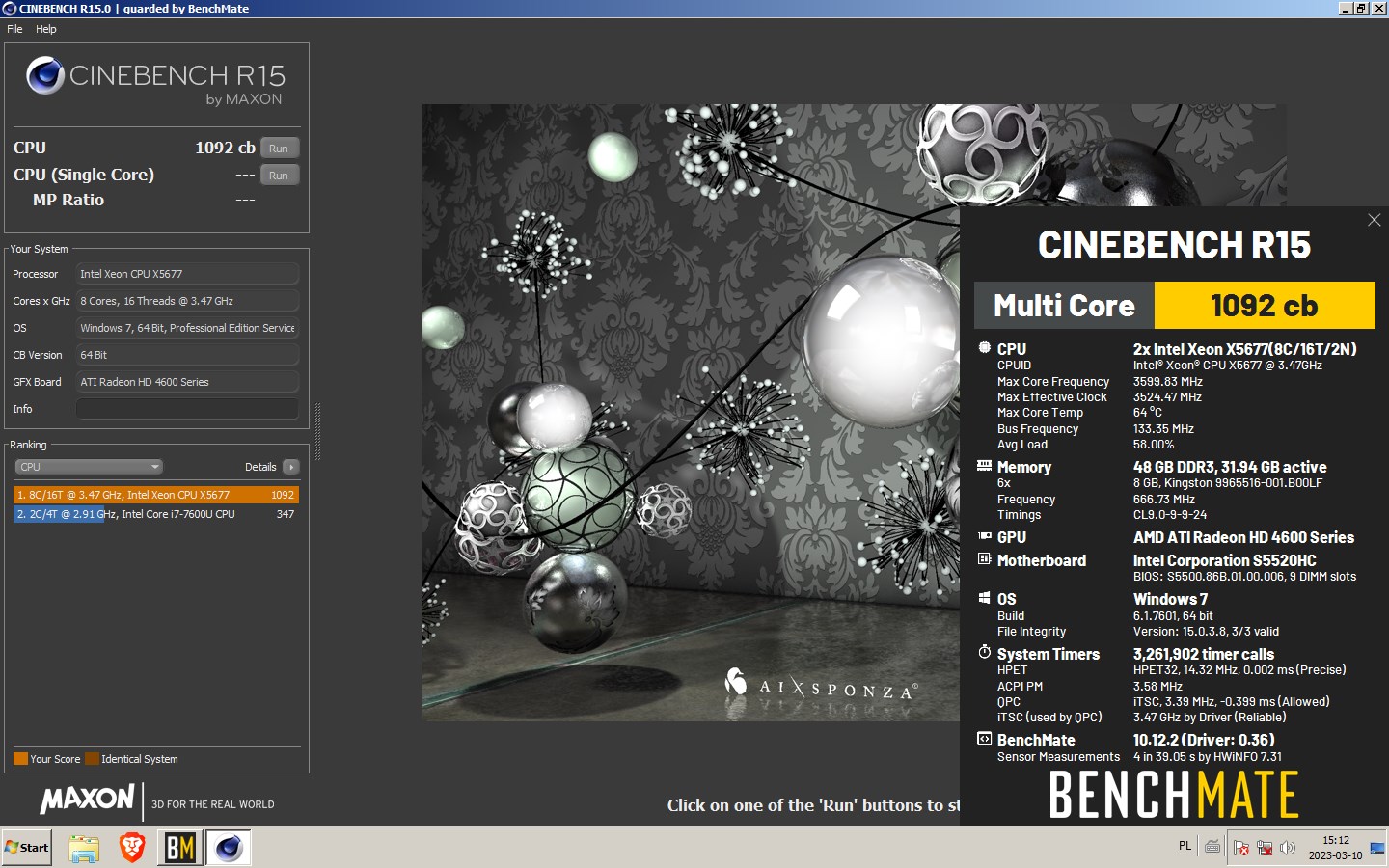The width and height of the screenshot is (1389, 868).
Task: Click the OS Windows icon in BenchMate
Action: point(984,598)
